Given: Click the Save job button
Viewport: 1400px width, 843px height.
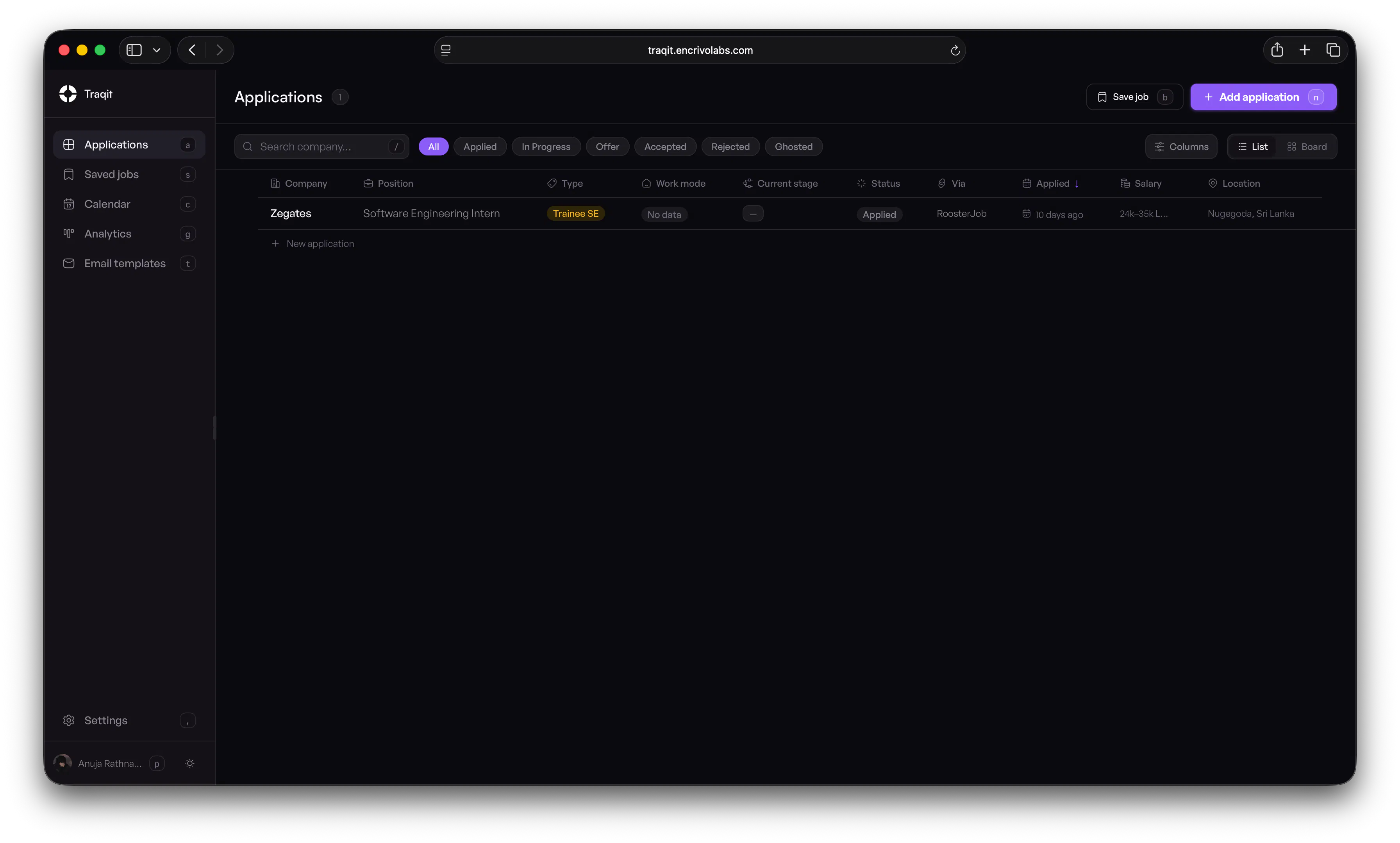Looking at the screenshot, I should (x=1134, y=97).
